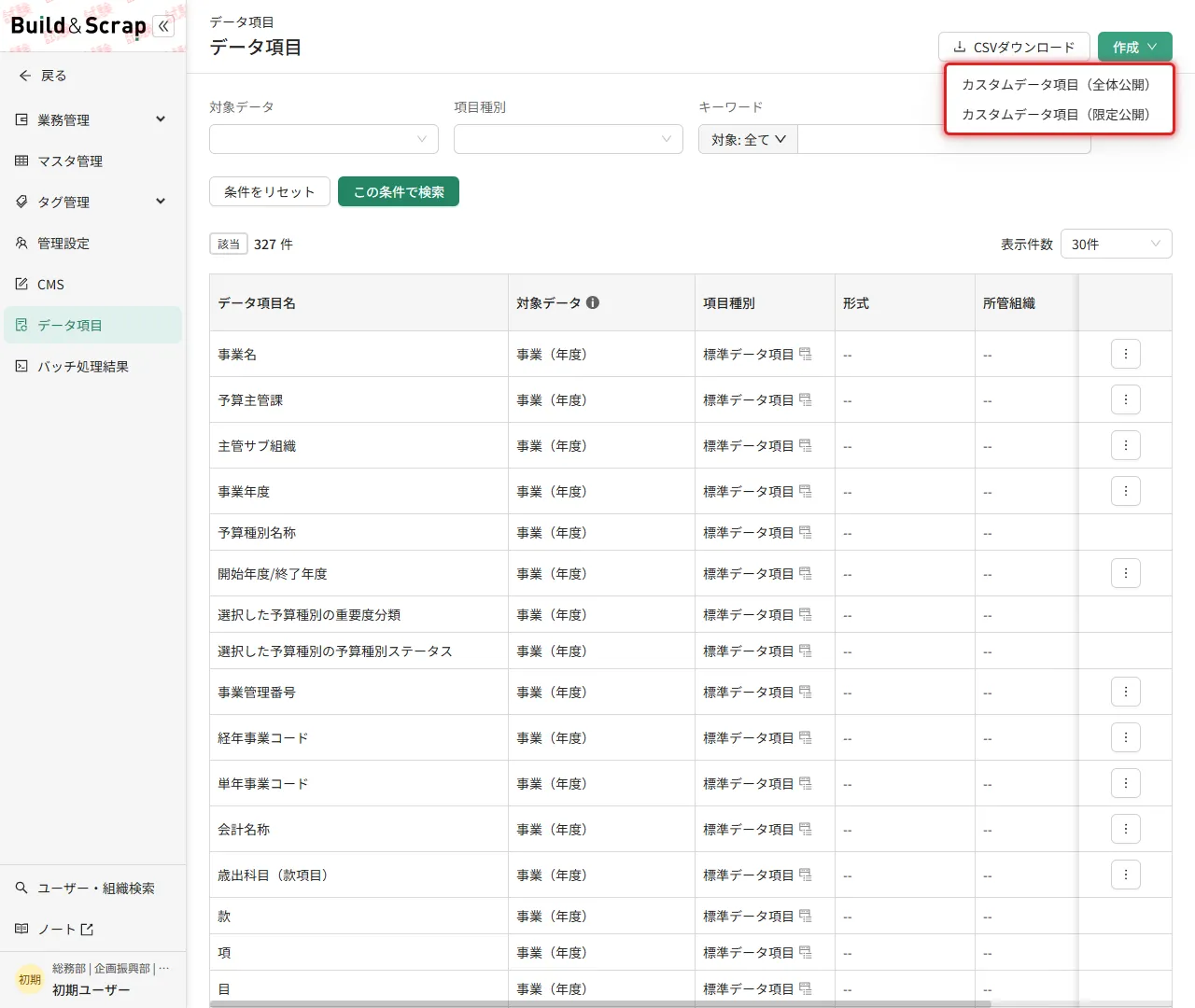Click the standard item icon in 予算主管課 row
This screenshot has width=1195, height=1008.
click(806, 399)
